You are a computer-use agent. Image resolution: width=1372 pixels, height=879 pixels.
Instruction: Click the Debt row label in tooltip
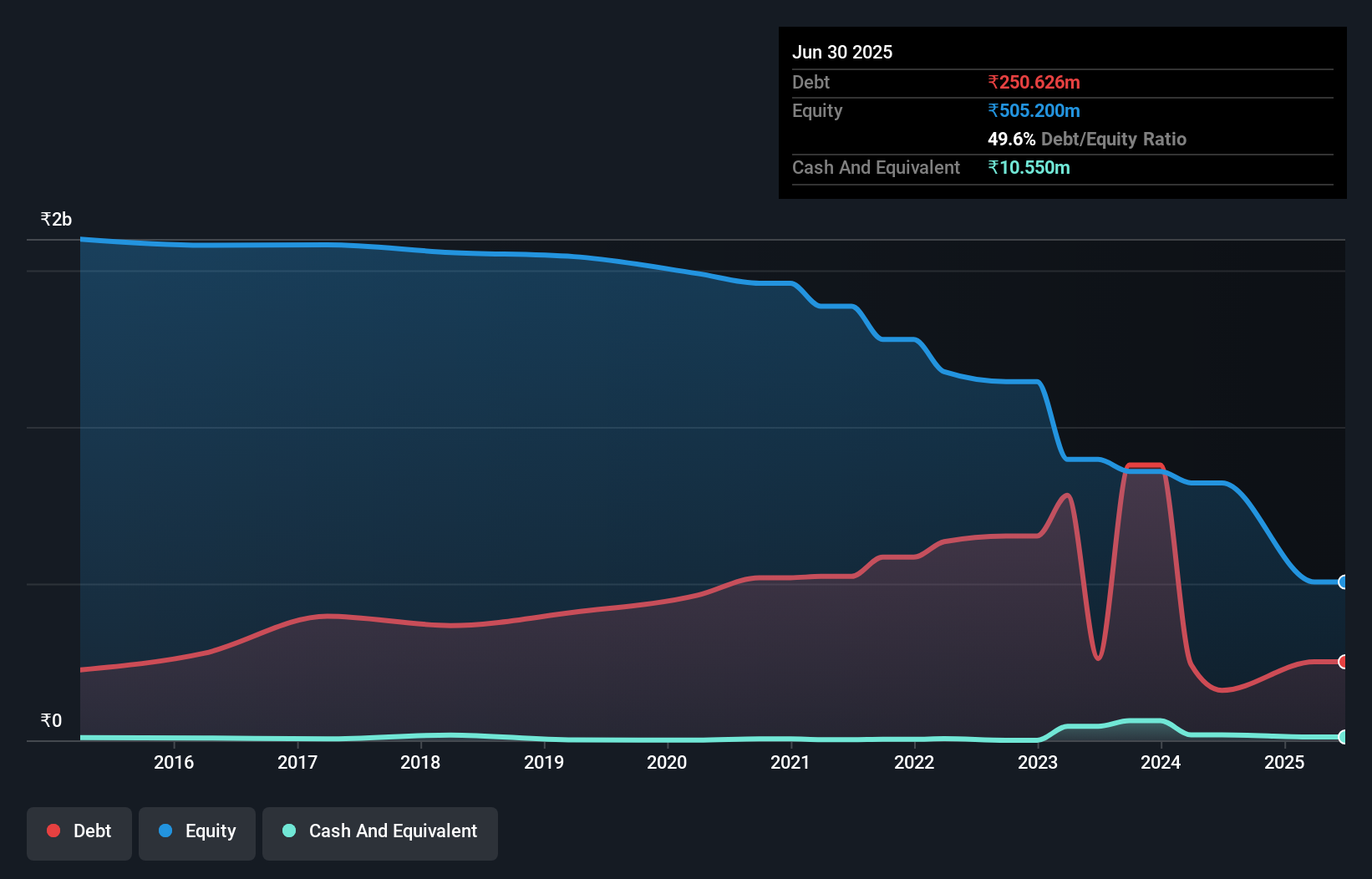point(810,82)
